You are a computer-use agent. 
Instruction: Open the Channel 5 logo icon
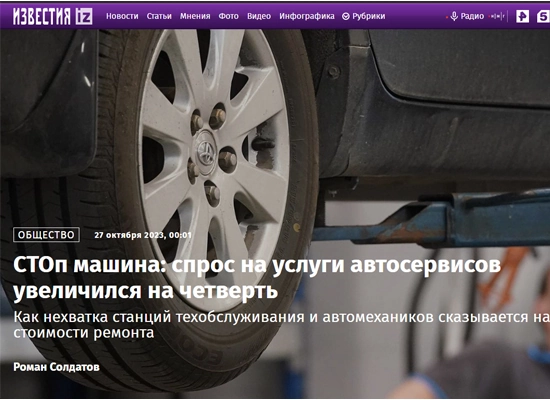(543, 16)
